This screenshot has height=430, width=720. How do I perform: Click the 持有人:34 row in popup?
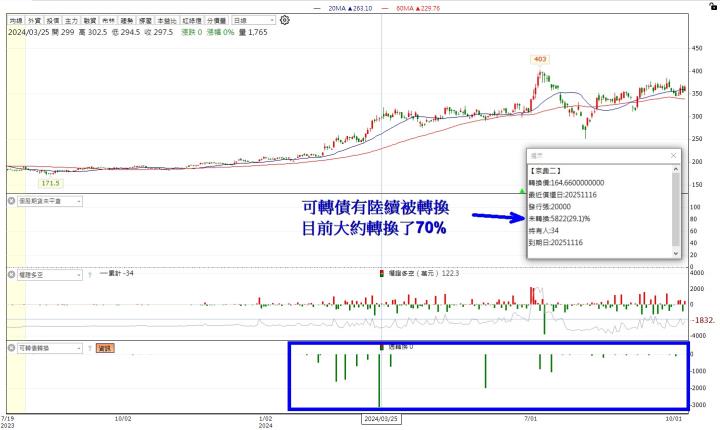pyautogui.click(x=544, y=231)
